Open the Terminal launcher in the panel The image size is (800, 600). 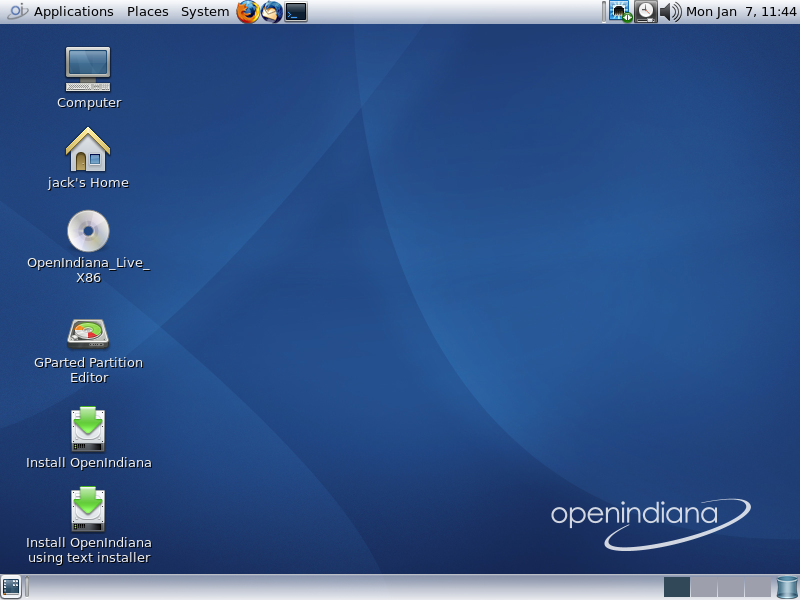tap(296, 12)
